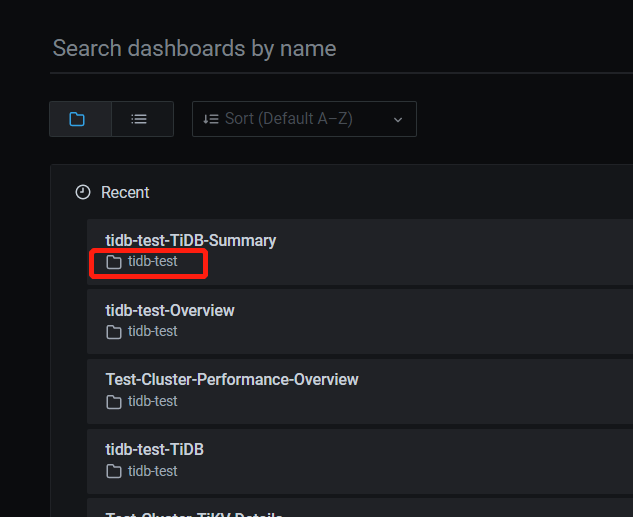Open the Sort (Default A–Z) dropdown
Screen dimensions: 633x517
304,119
